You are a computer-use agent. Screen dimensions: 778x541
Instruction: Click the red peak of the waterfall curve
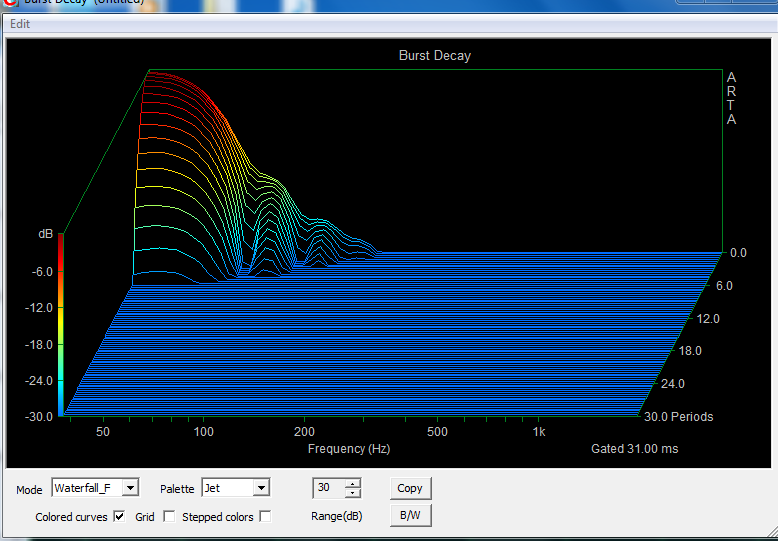coord(153,73)
